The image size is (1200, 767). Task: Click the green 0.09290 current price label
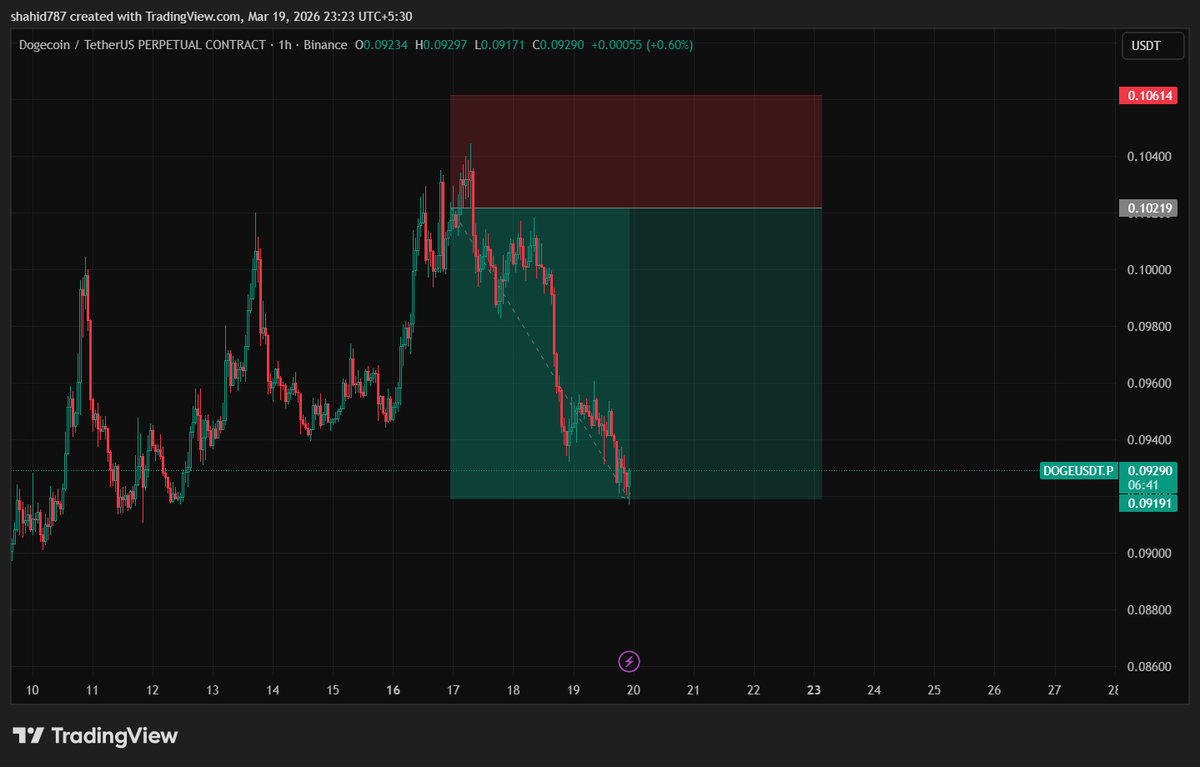tap(1147, 469)
